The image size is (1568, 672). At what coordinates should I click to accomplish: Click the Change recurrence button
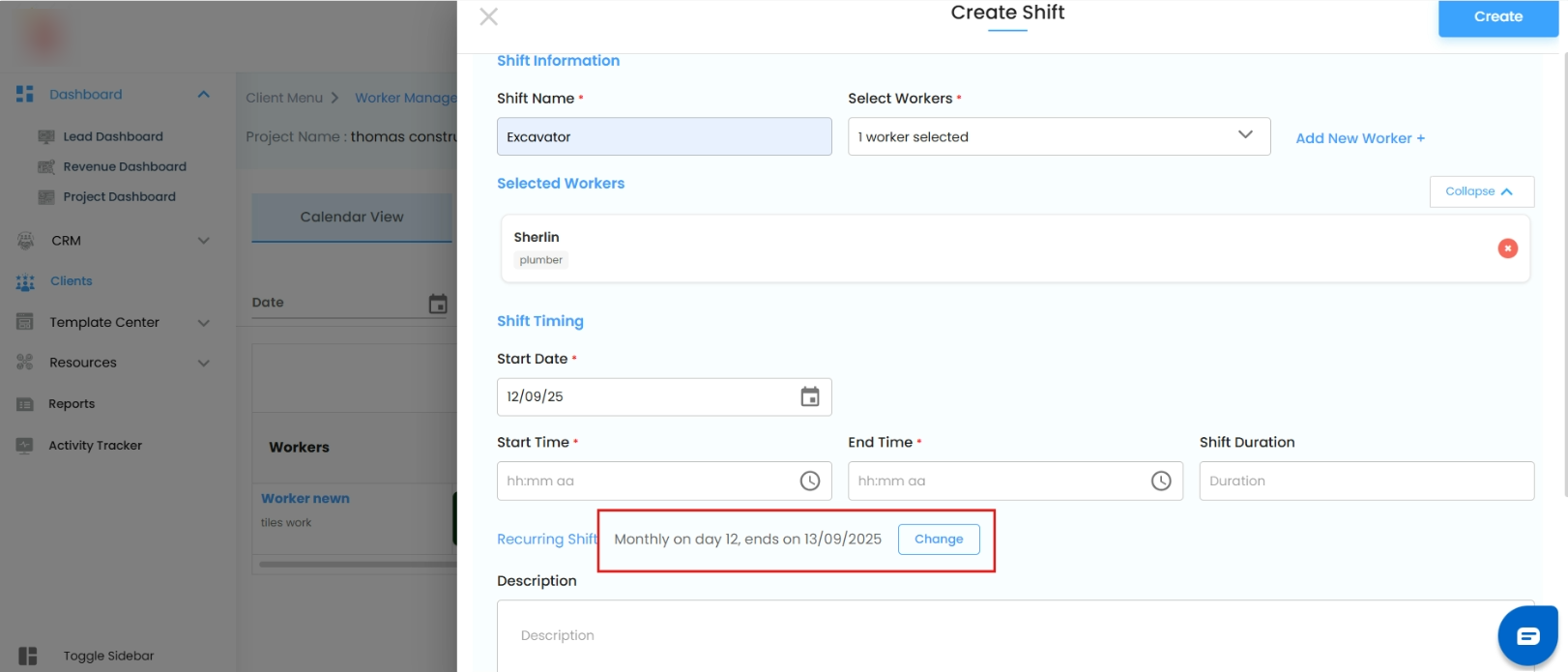click(x=939, y=540)
